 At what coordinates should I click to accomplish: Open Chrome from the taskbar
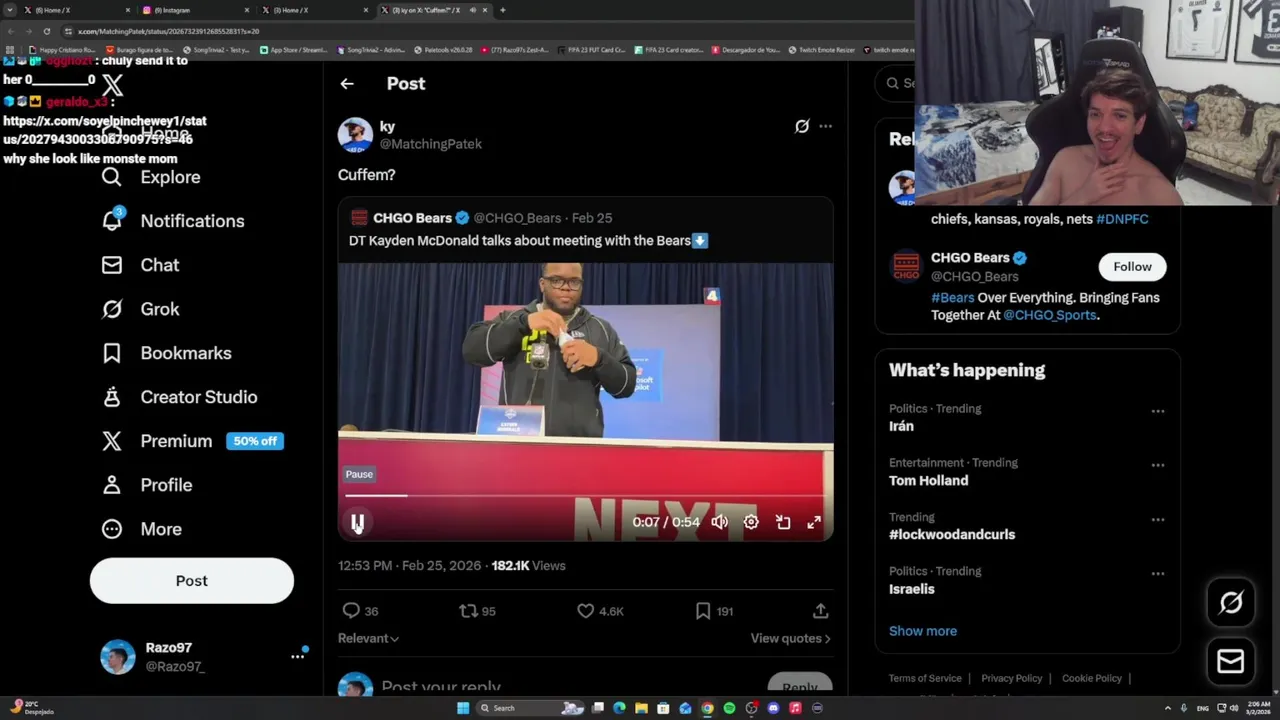pos(707,708)
